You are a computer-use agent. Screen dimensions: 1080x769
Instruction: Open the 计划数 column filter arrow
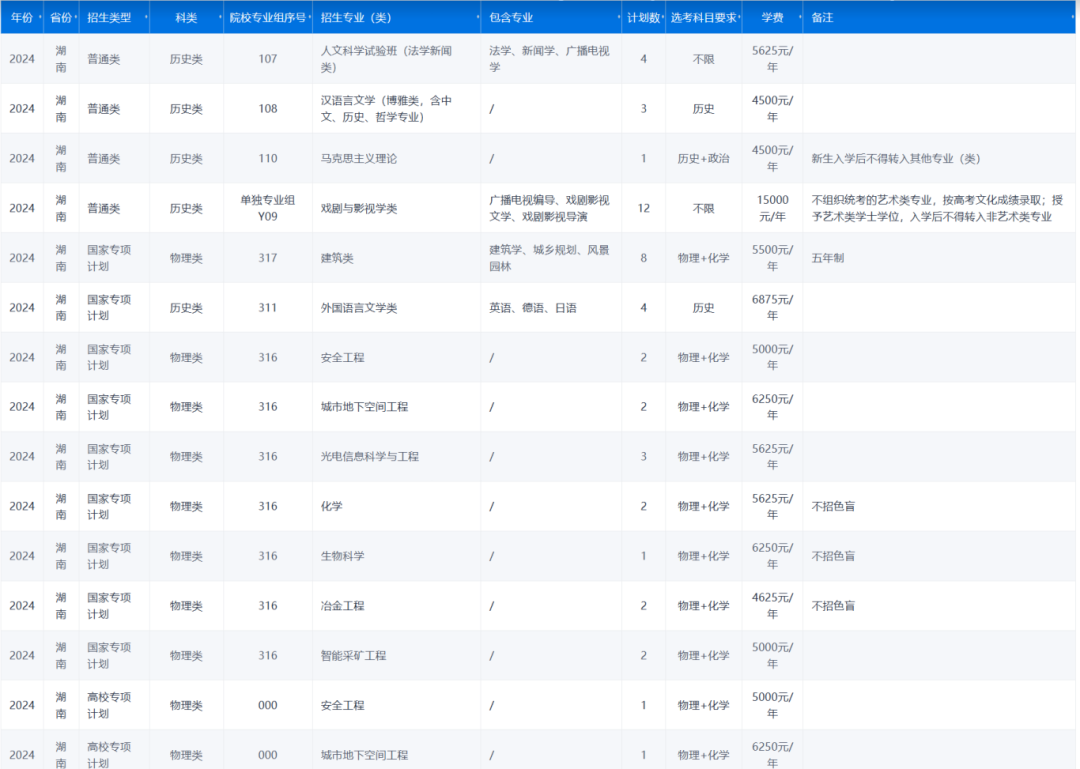point(663,17)
